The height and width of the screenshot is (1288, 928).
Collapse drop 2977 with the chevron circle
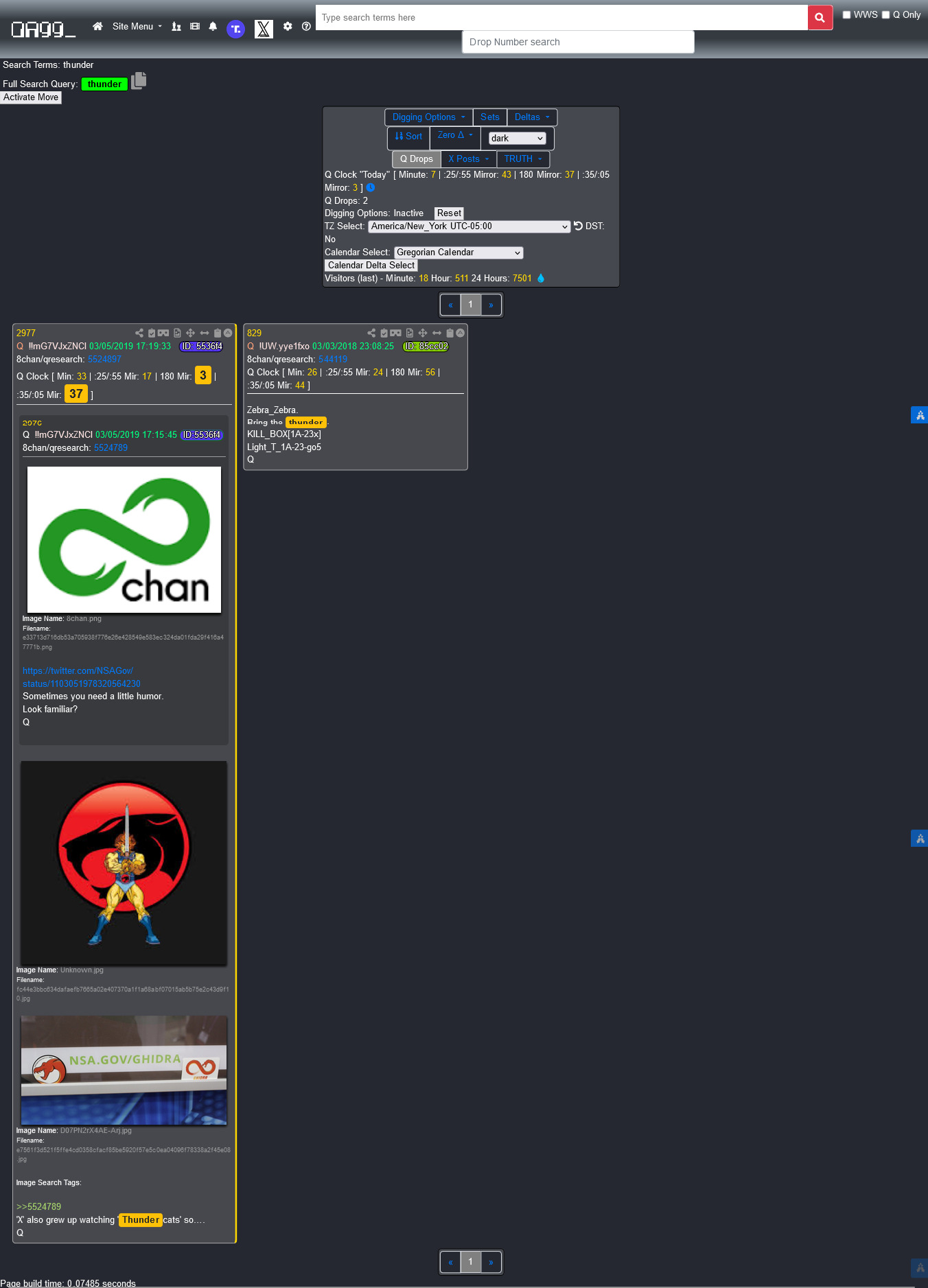[228, 333]
